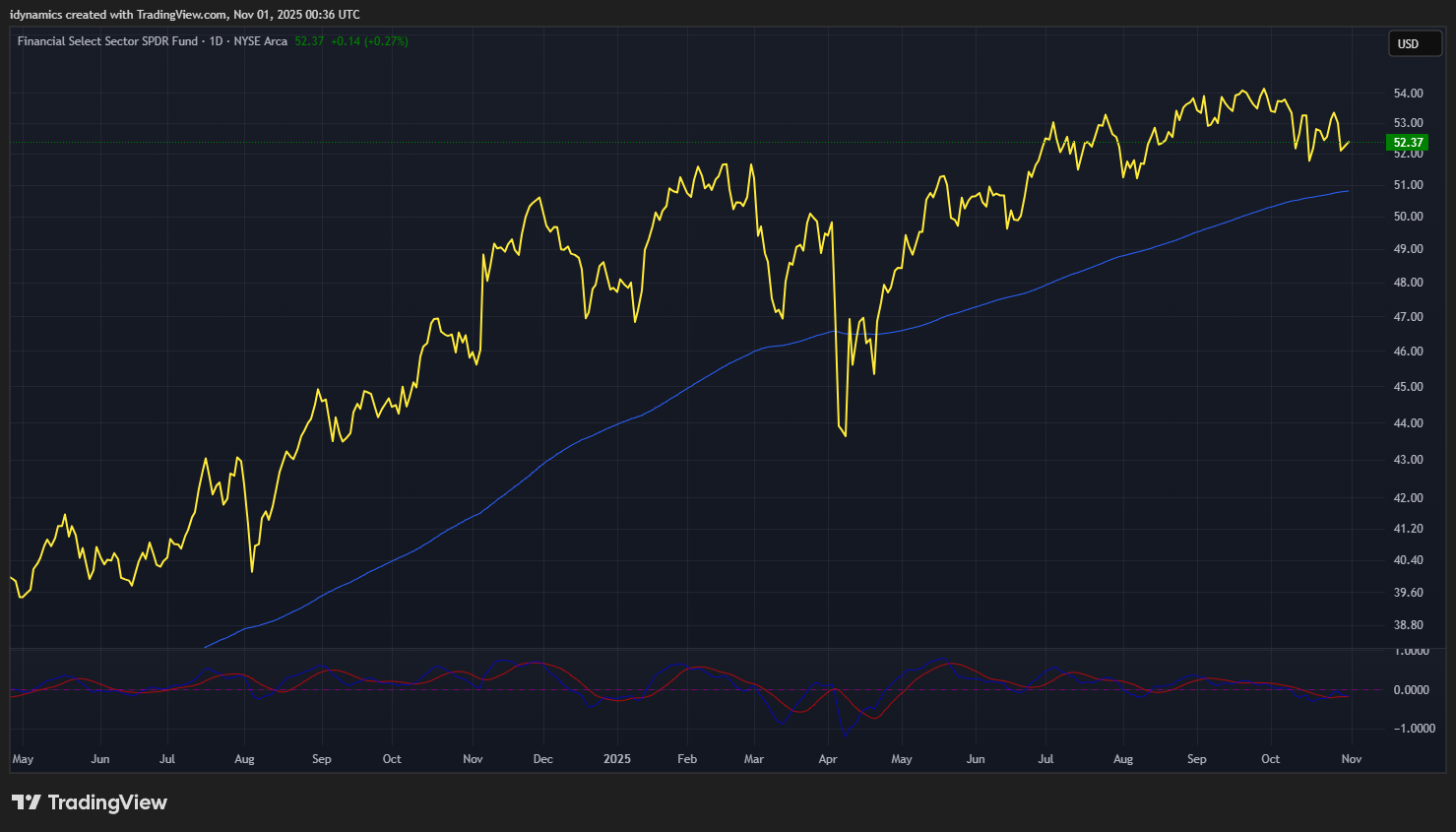Click the 38.80 level on the price scale
This screenshot has width=1456, height=832.
pyautogui.click(x=1408, y=625)
